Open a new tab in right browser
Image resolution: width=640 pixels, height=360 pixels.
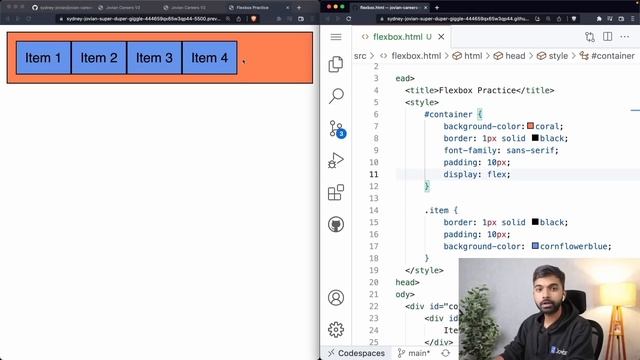tap(437, 8)
